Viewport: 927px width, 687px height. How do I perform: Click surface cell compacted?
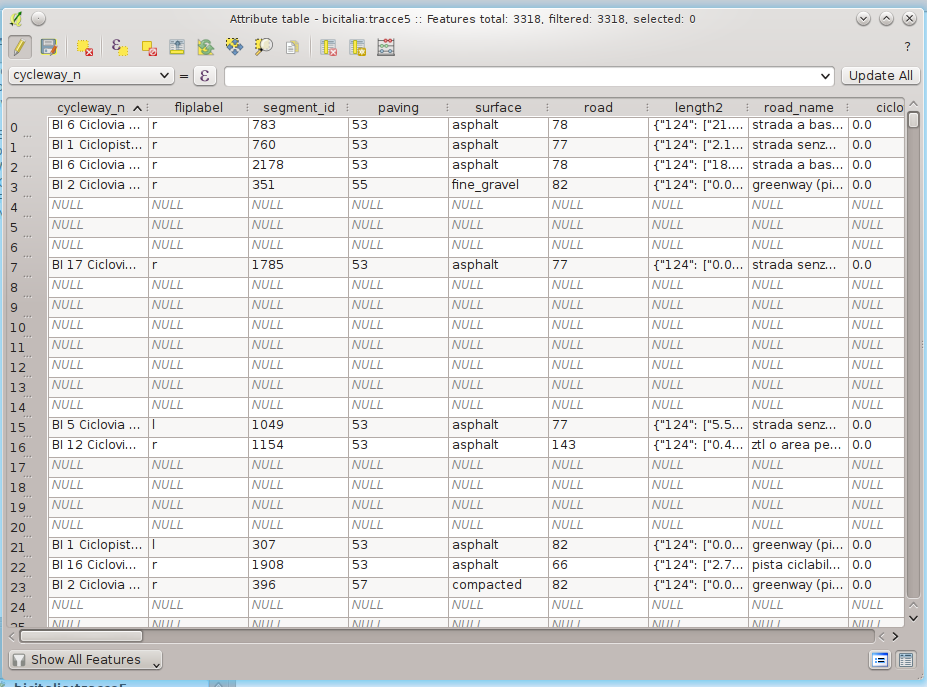pos(498,585)
